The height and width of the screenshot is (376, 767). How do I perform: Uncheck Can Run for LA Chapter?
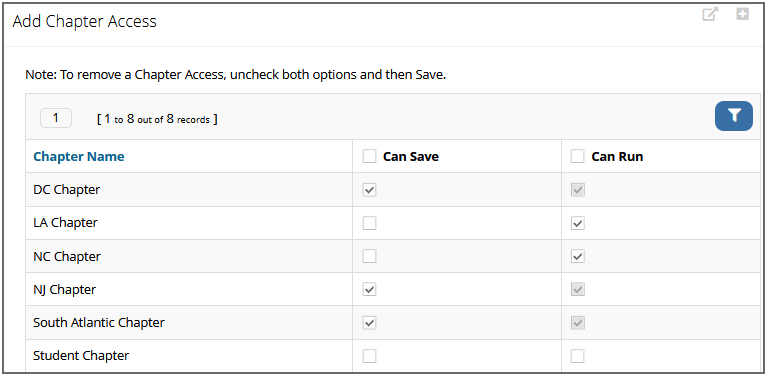click(x=578, y=223)
